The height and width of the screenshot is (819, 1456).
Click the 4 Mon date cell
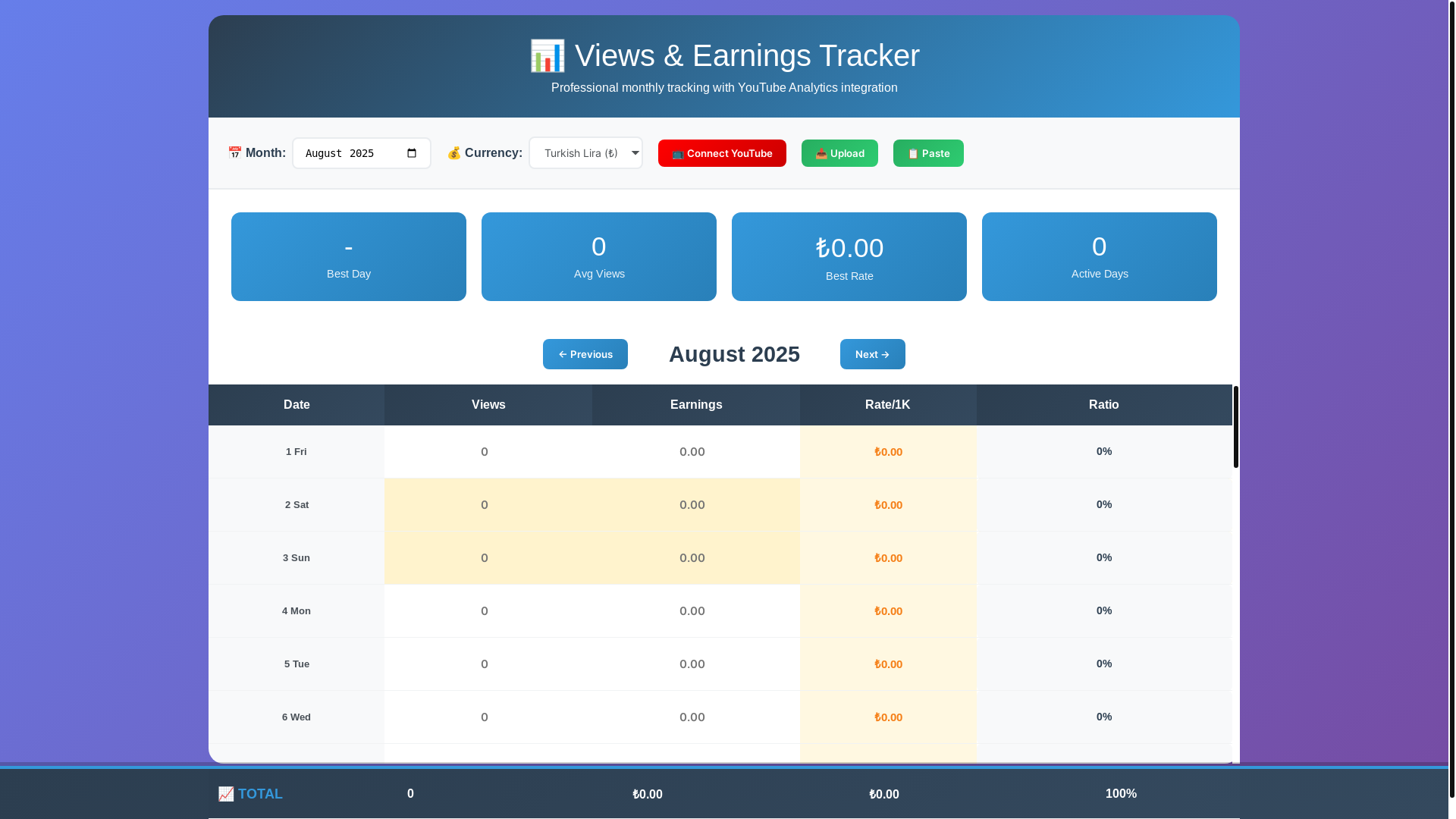coord(297,611)
